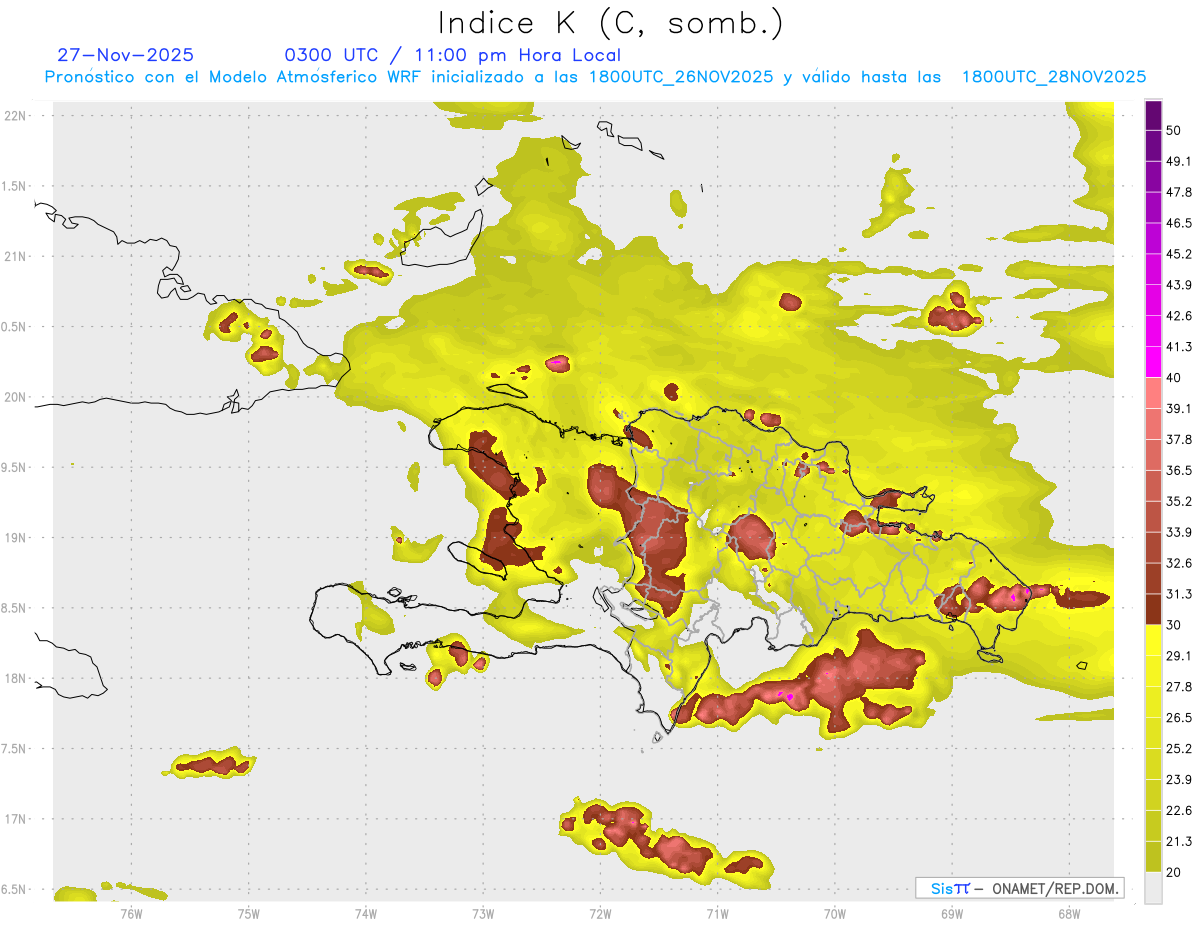Screen dimensions: 1200x927
Task: Click the legend value "32.6"
Action: click(x=1178, y=563)
